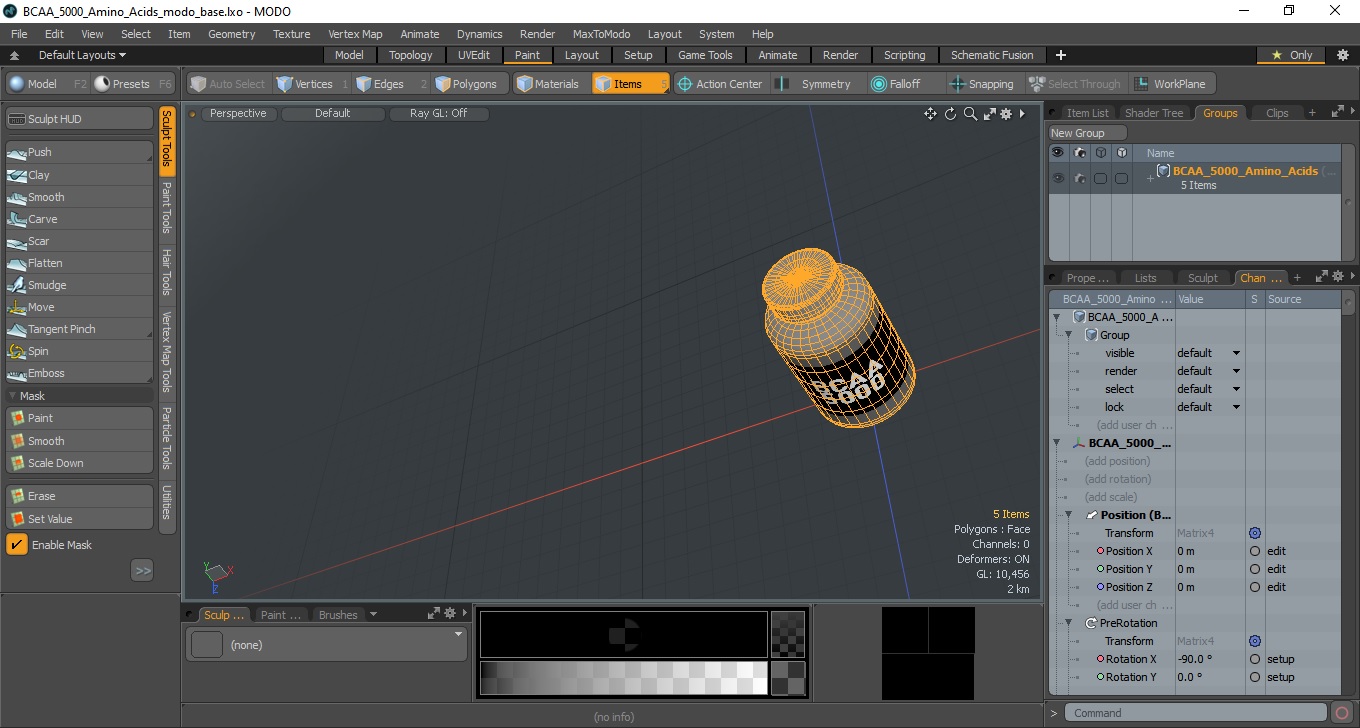1360x728 pixels.
Task: Toggle Position Y keyframe circle
Action: coord(1255,569)
